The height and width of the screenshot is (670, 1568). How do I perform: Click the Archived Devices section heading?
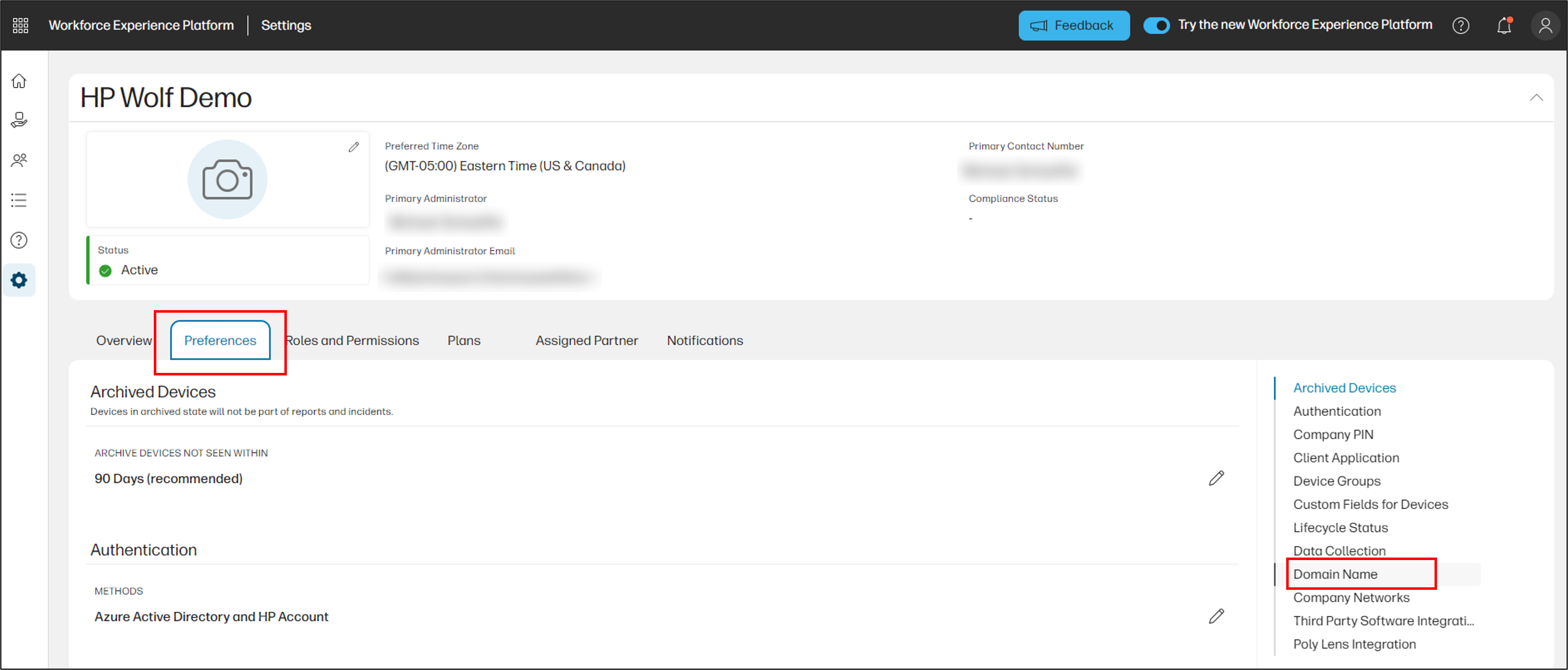153,391
